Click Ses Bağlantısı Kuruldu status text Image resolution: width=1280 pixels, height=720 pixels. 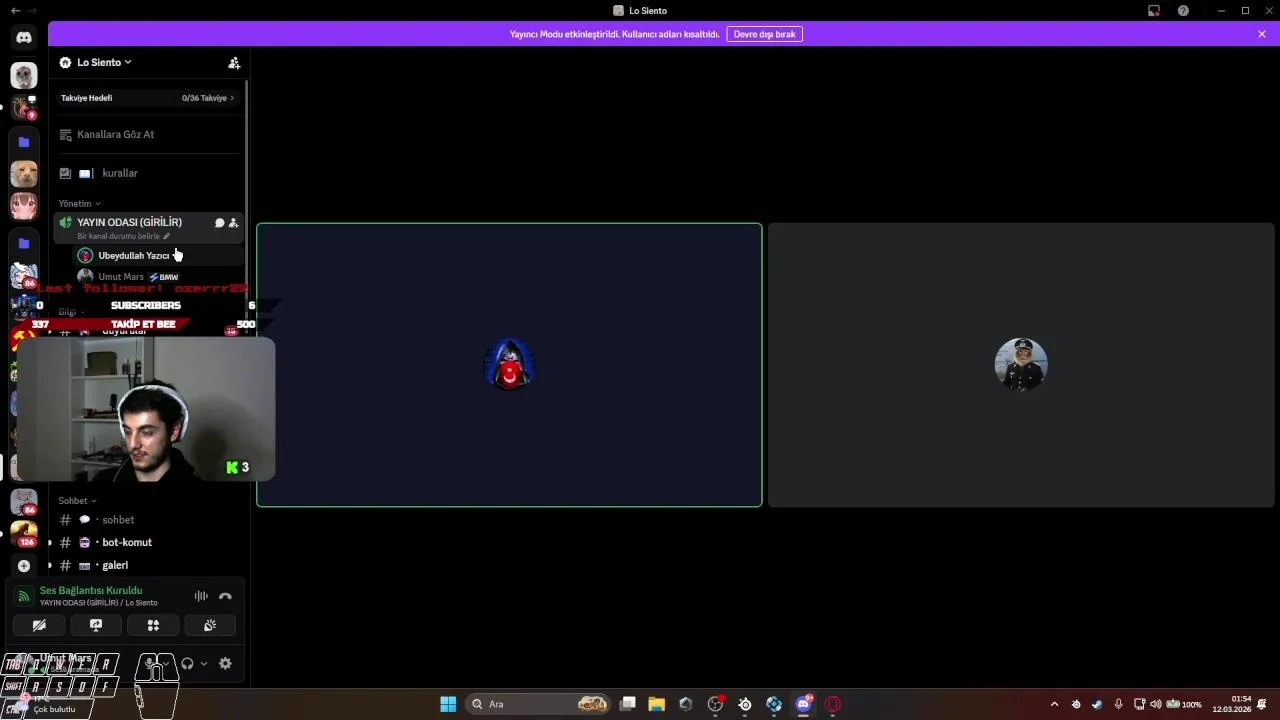click(91, 591)
